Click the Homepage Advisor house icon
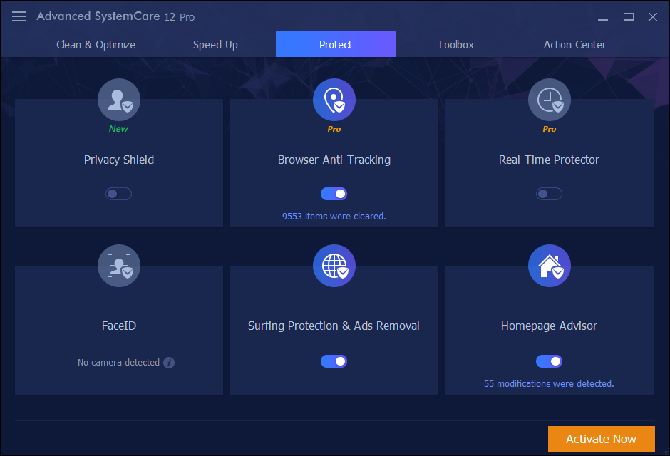 click(549, 265)
